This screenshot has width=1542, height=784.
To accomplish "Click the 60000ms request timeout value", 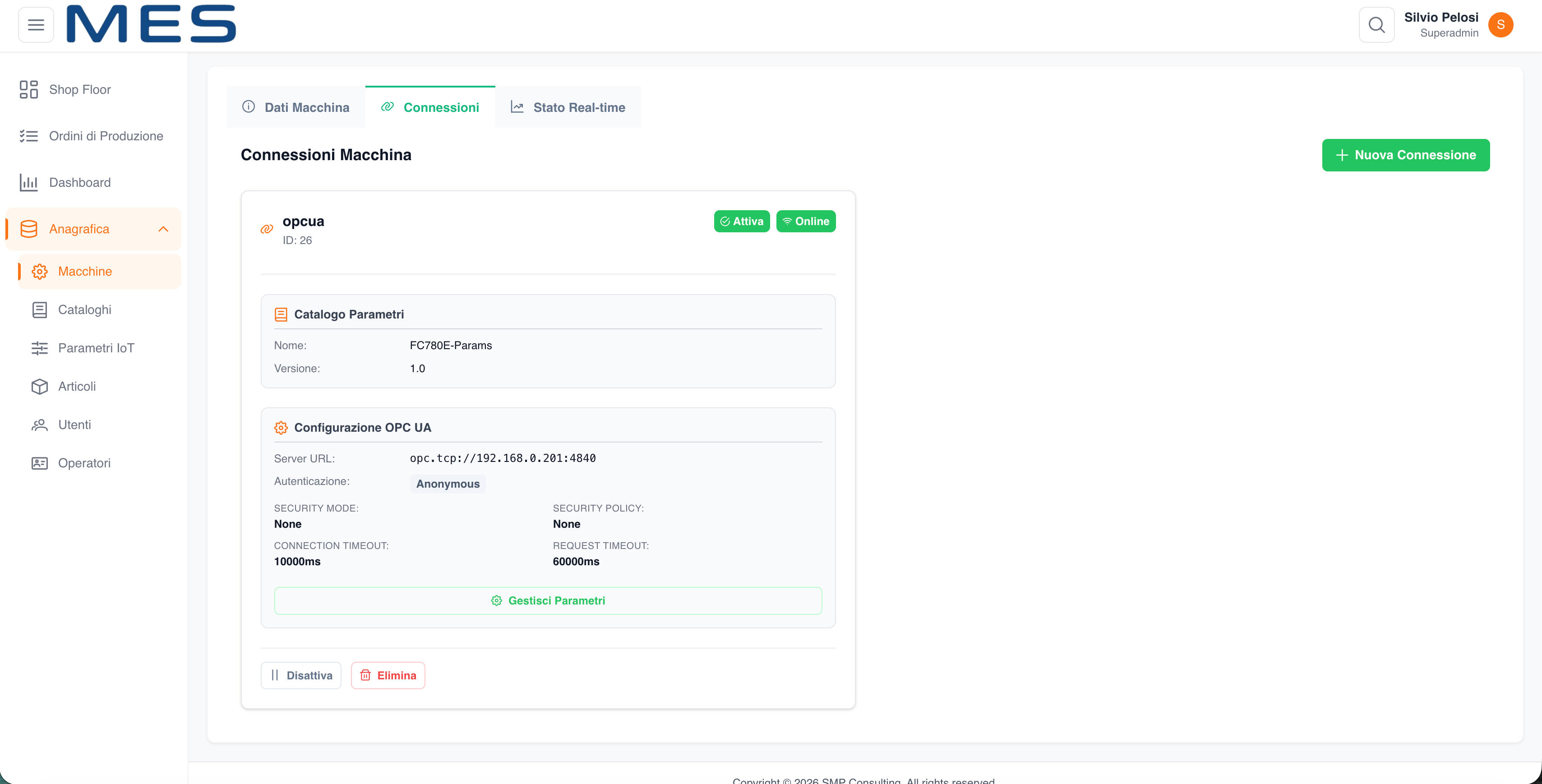I will 576,562.
